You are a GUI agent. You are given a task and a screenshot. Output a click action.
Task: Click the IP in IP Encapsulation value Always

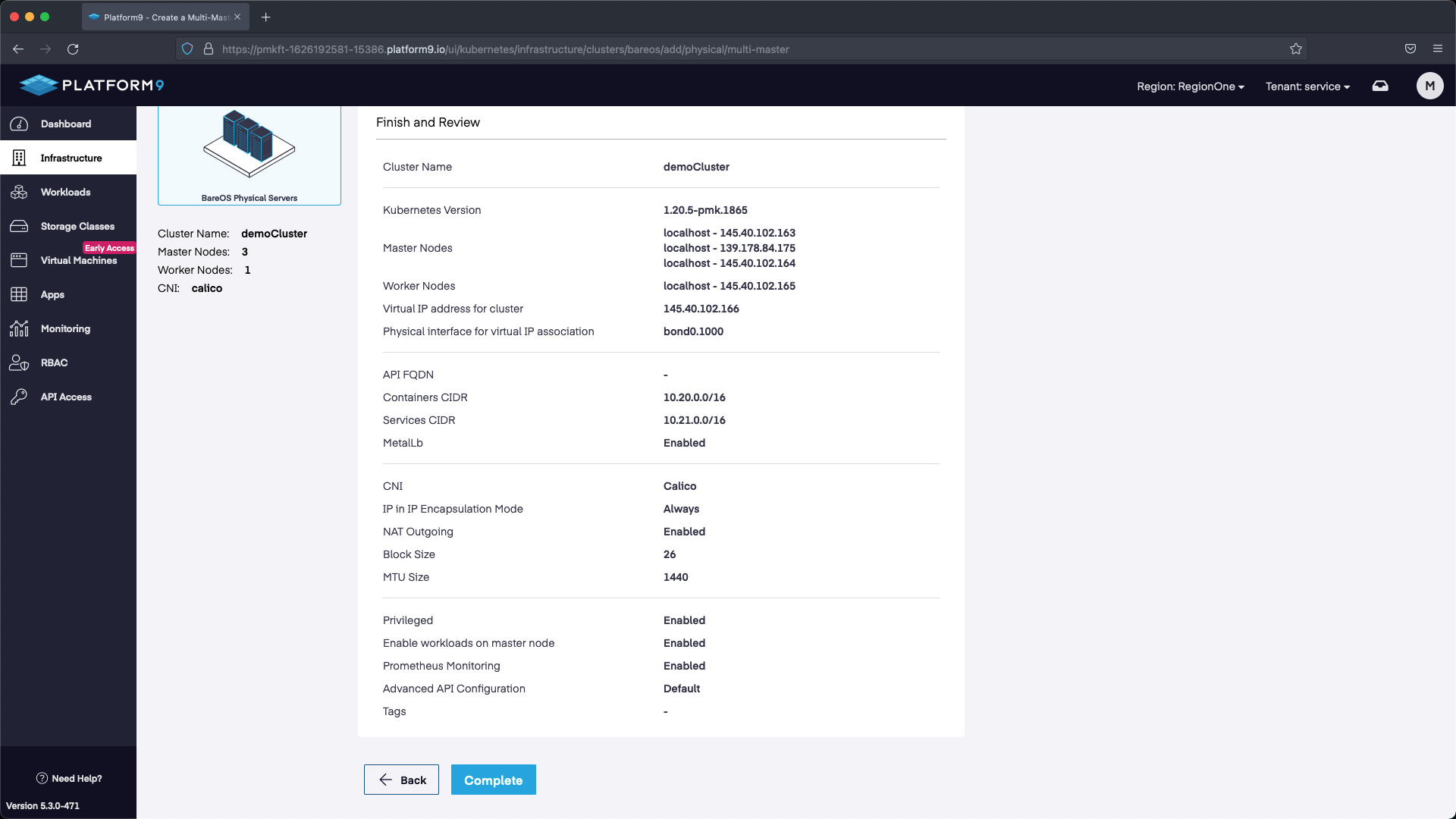click(681, 509)
